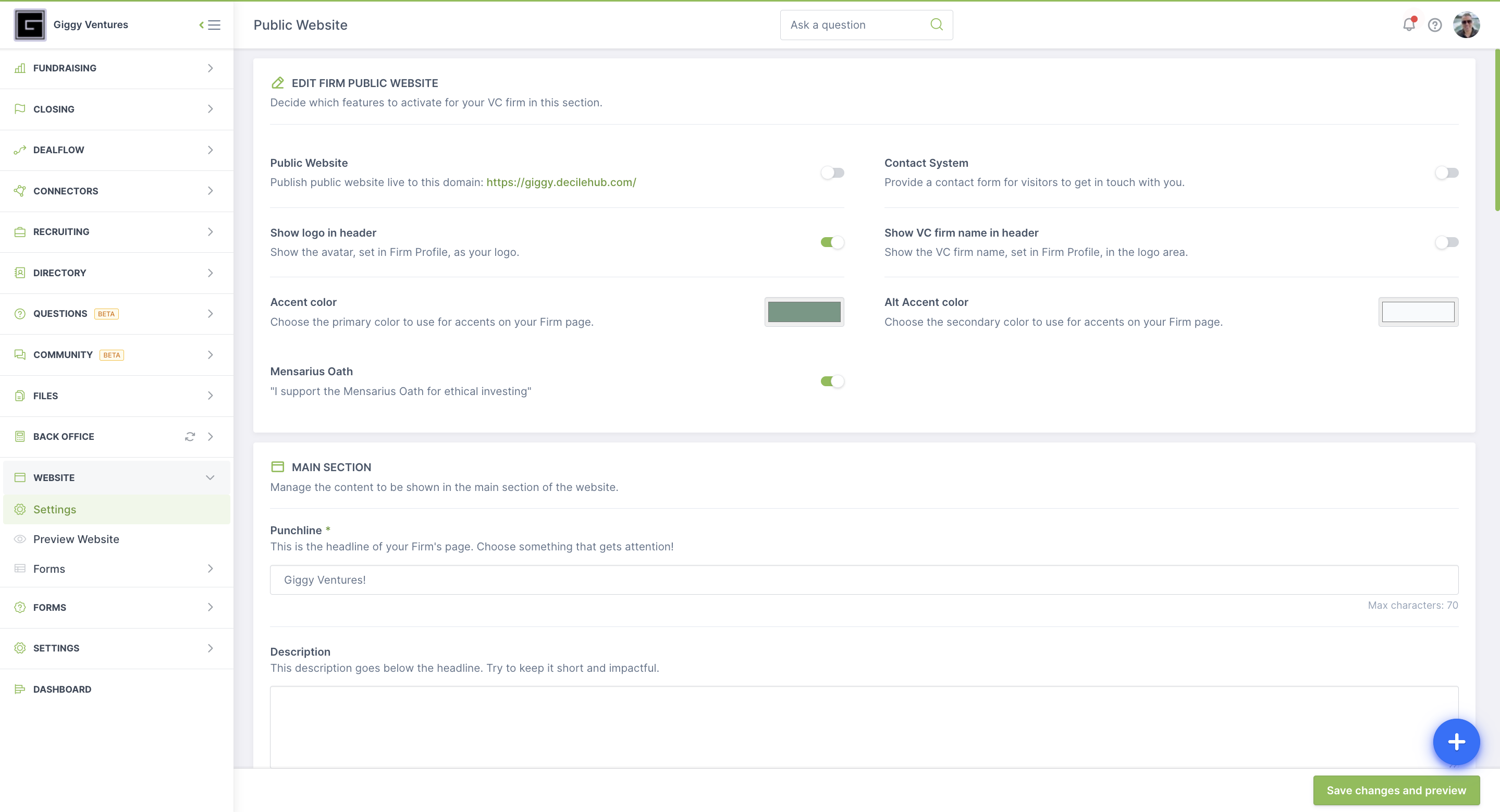Toggle the Public Website publish switch on
Screen dimensions: 1500x812
[832, 172]
